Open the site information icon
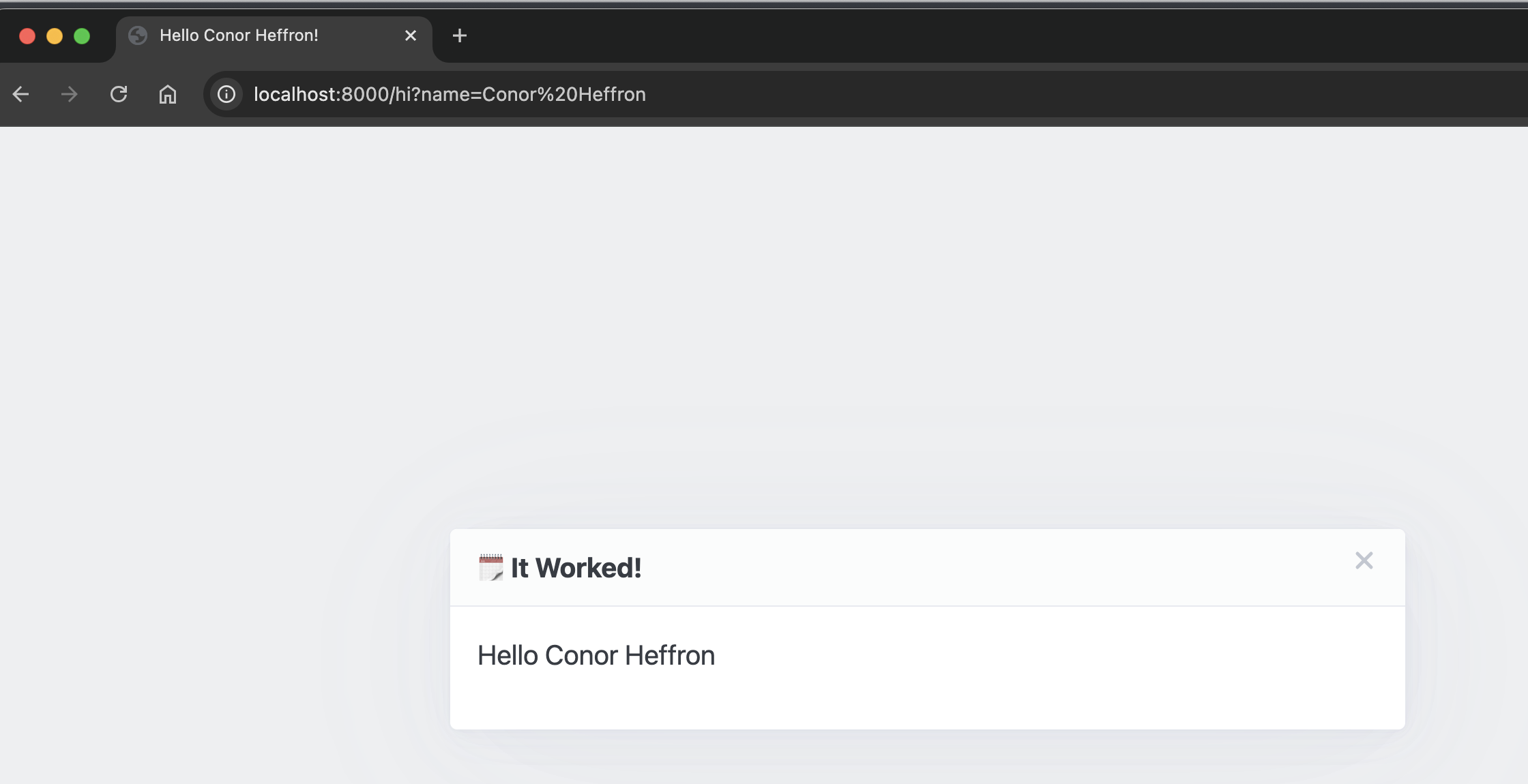Image resolution: width=1528 pixels, height=784 pixels. pyautogui.click(x=226, y=94)
